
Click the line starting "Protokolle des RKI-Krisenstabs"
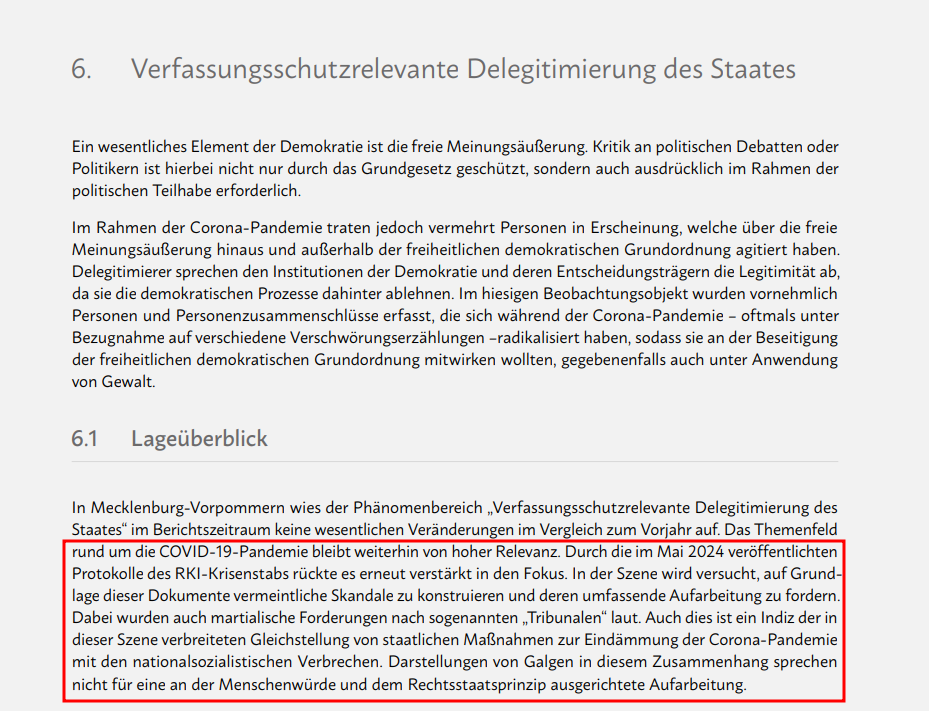(x=457, y=574)
